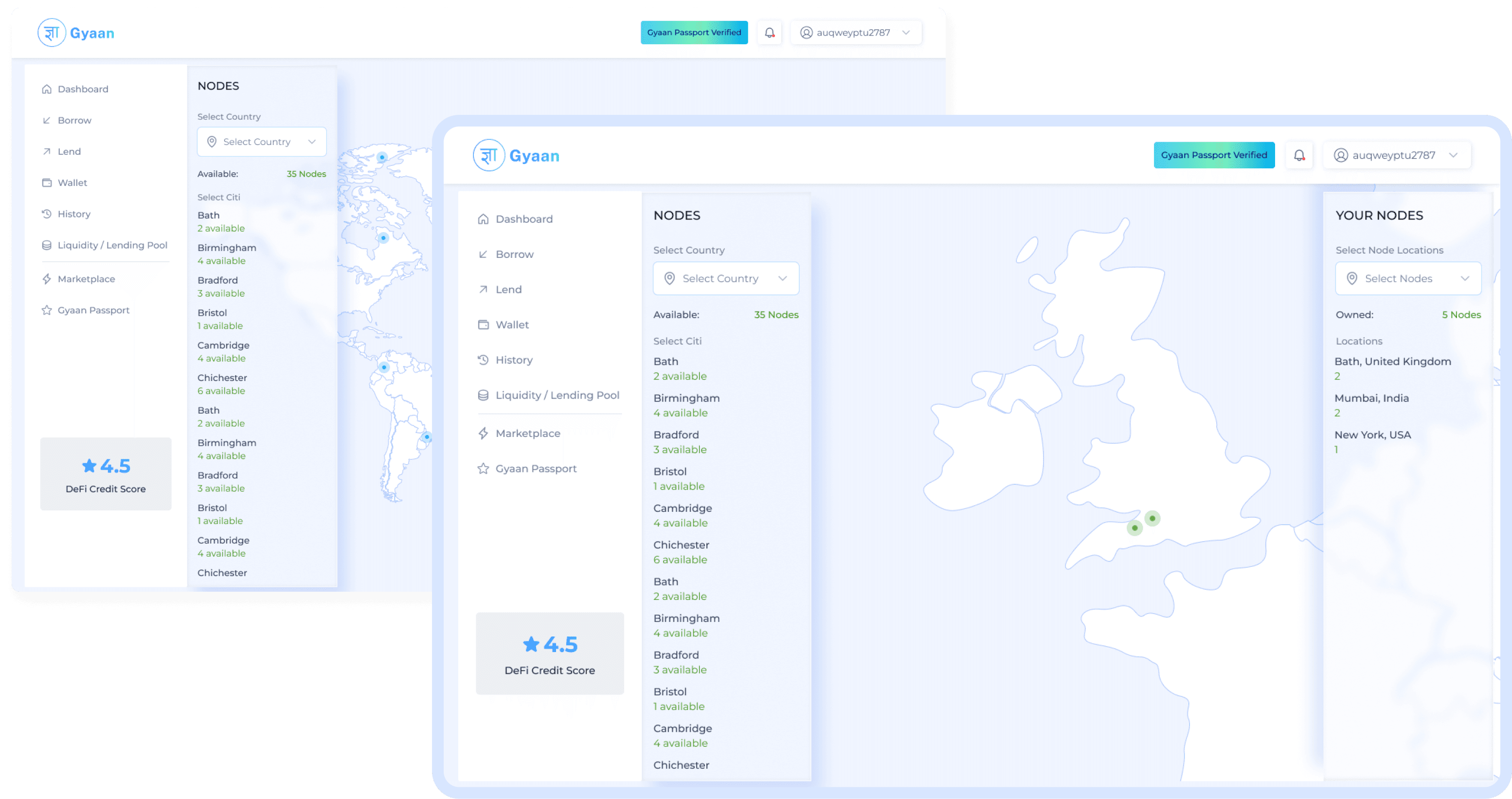Open Gyaan Passport in back window sidebar

[x=86, y=310]
